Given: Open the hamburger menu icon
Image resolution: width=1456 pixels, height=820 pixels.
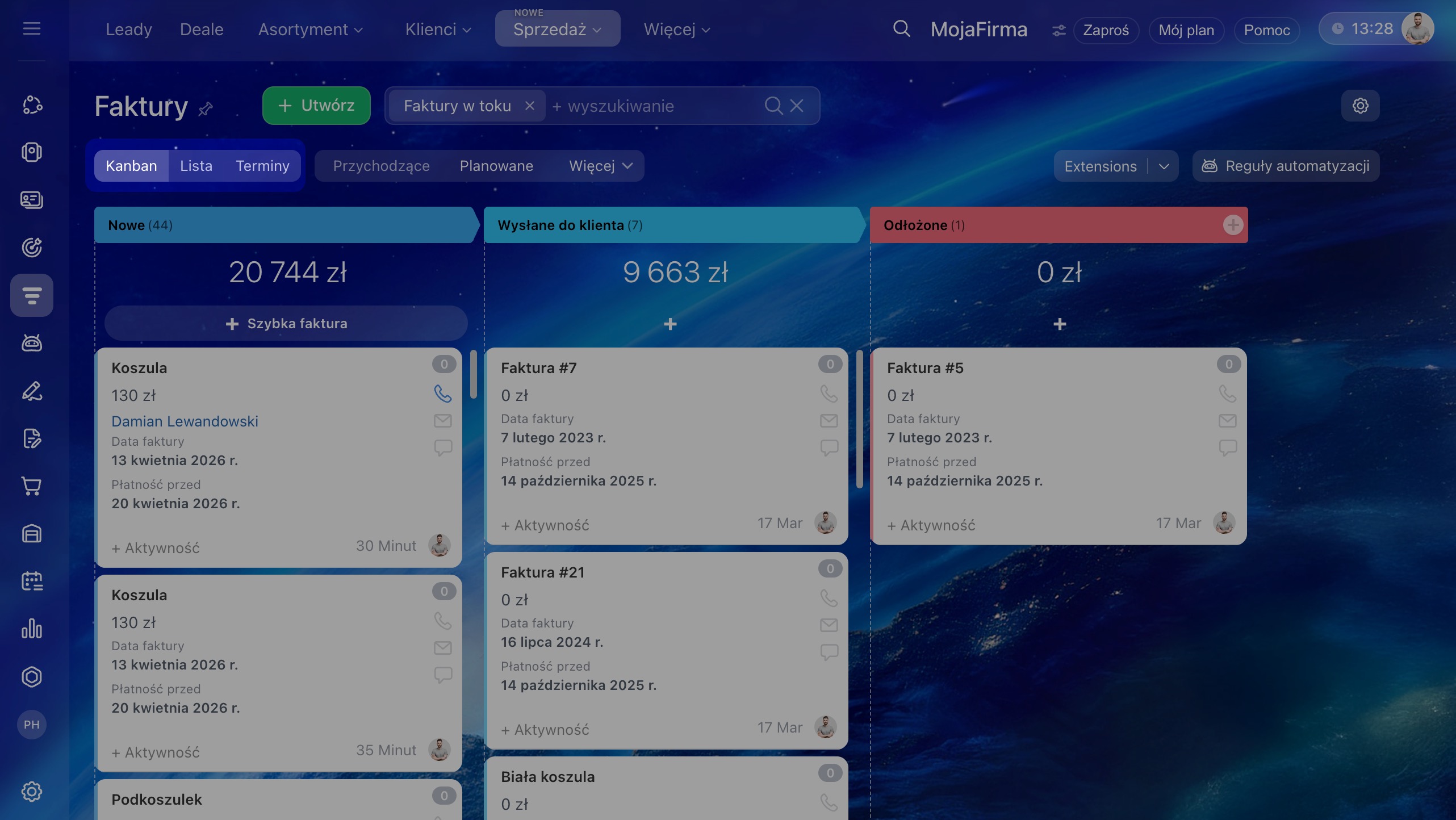Looking at the screenshot, I should pyautogui.click(x=32, y=29).
